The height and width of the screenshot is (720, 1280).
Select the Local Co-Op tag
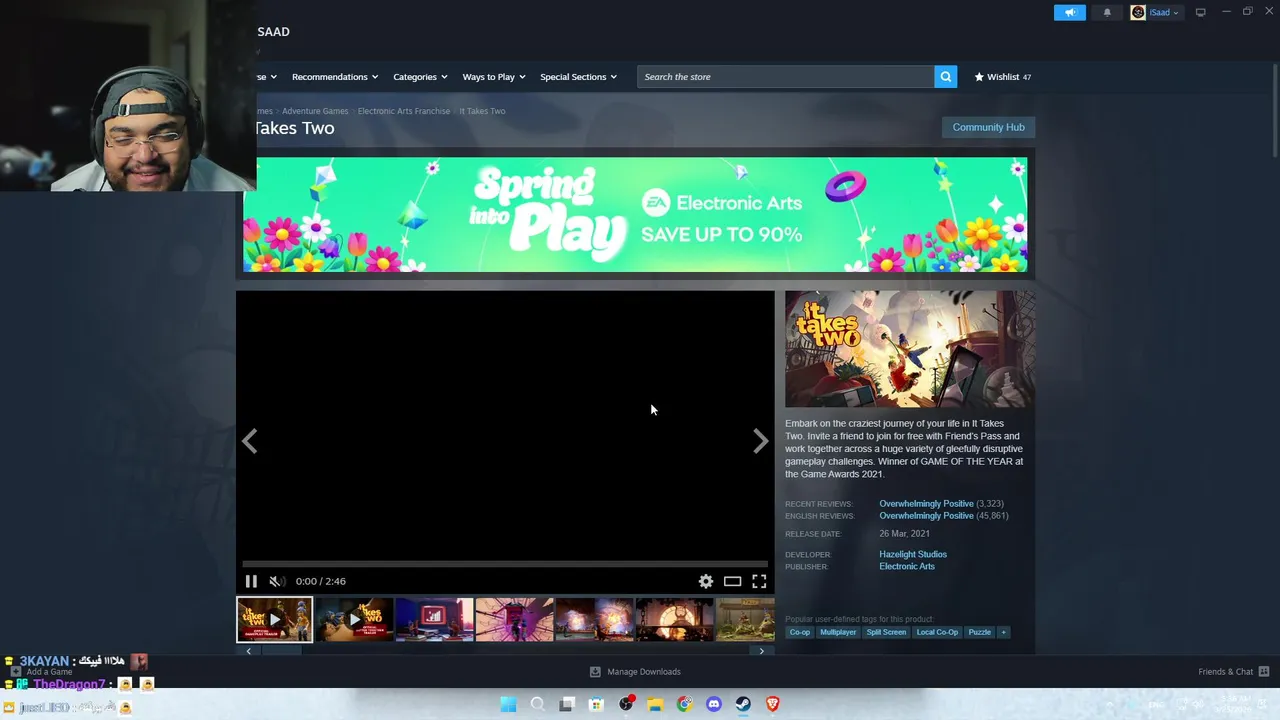click(x=937, y=632)
